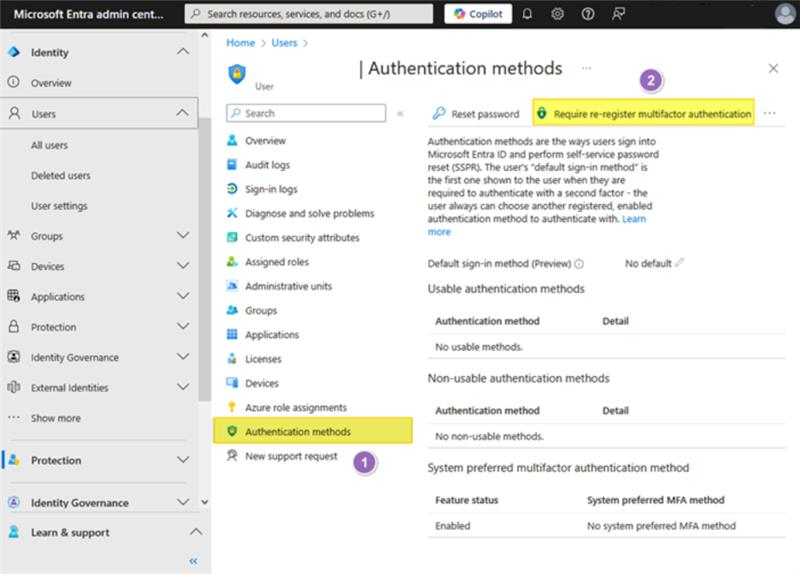Open Overview in user menu
The width and height of the screenshot is (800, 574).
265,141
